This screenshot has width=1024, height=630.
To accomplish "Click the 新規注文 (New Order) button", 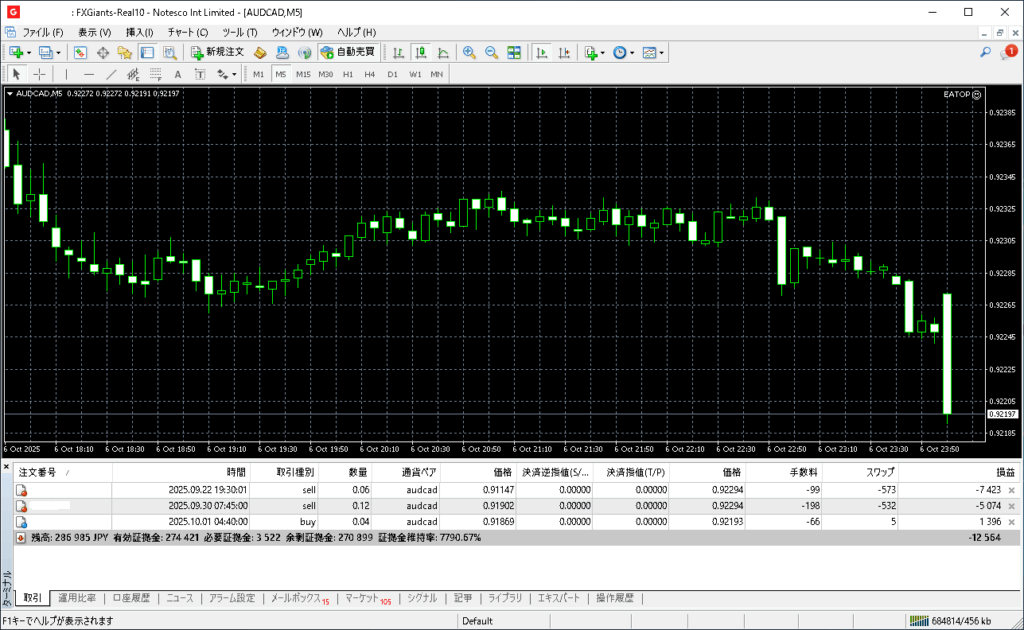I will 217,52.
